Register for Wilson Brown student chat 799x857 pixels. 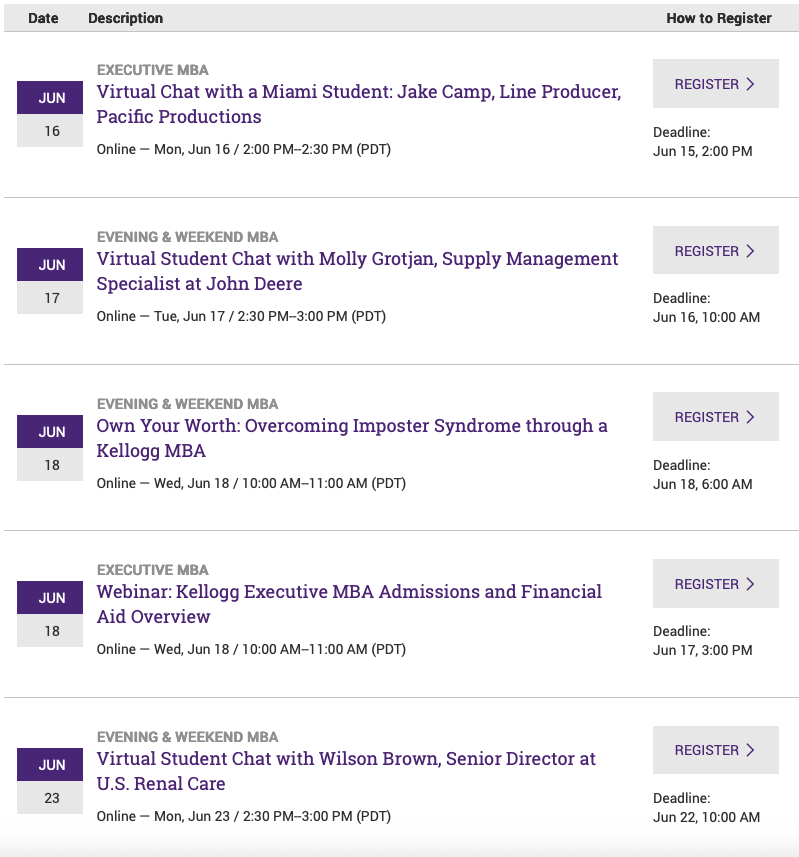point(715,750)
